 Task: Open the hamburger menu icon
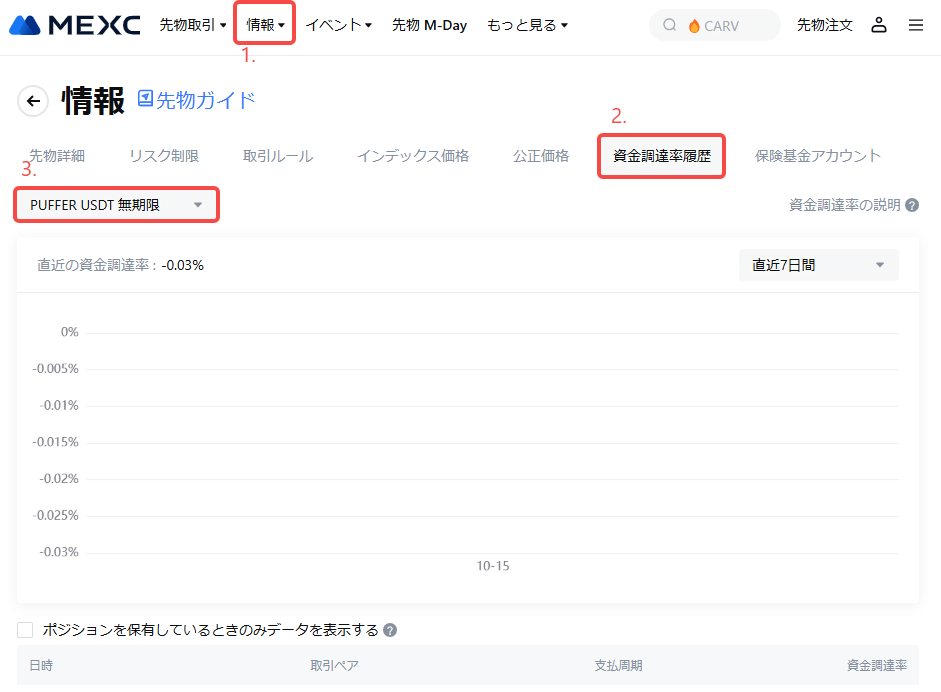tap(916, 25)
